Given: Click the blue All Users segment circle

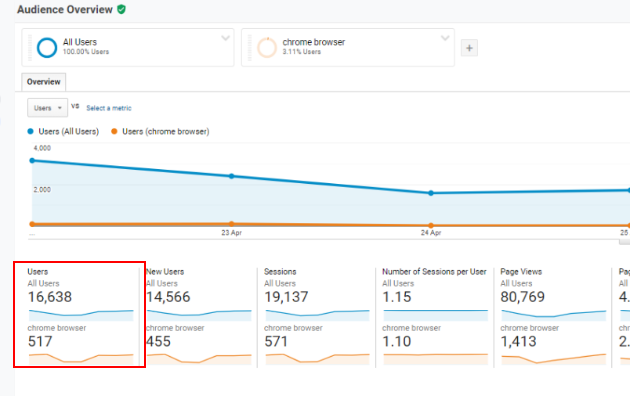Looking at the screenshot, I should click(47, 47).
